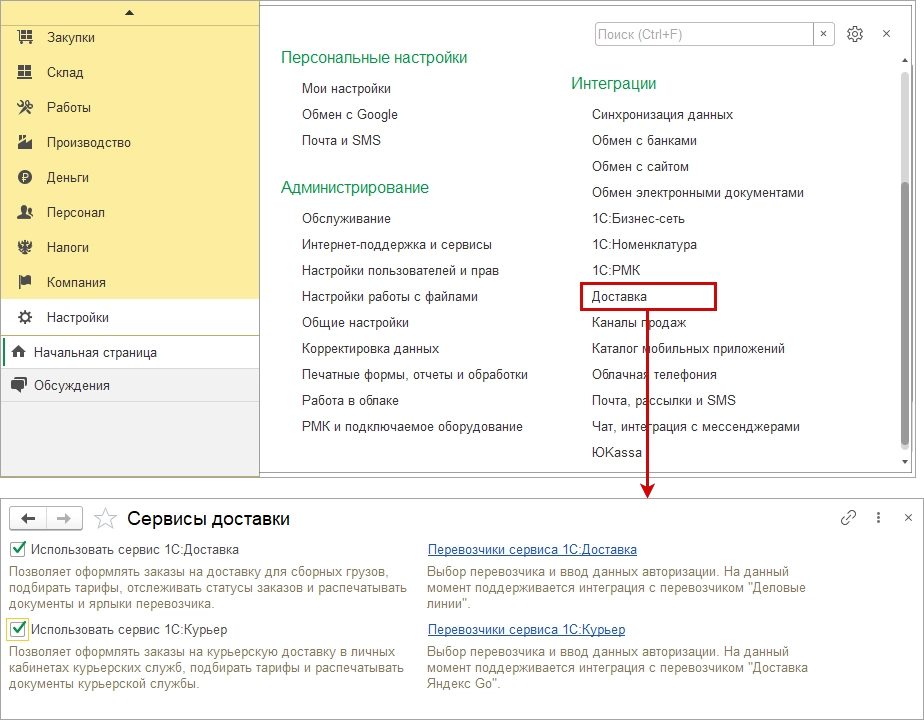Open Интернет-поддержка и сервисы
924x720 pixels.
tap(397, 245)
